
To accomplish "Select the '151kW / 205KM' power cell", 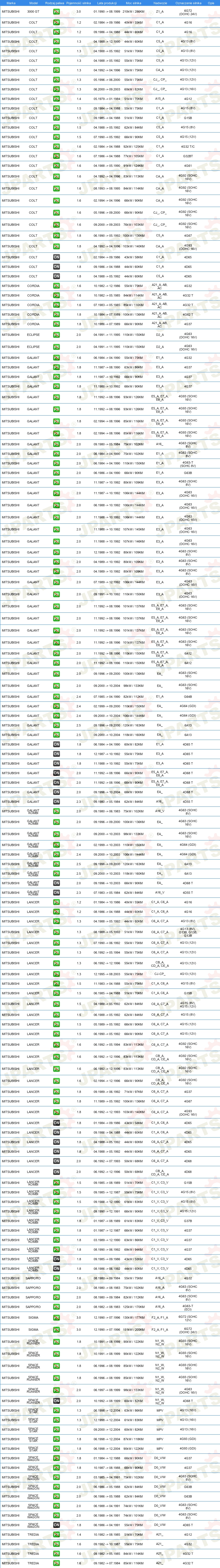I will [x=133, y=1330].
